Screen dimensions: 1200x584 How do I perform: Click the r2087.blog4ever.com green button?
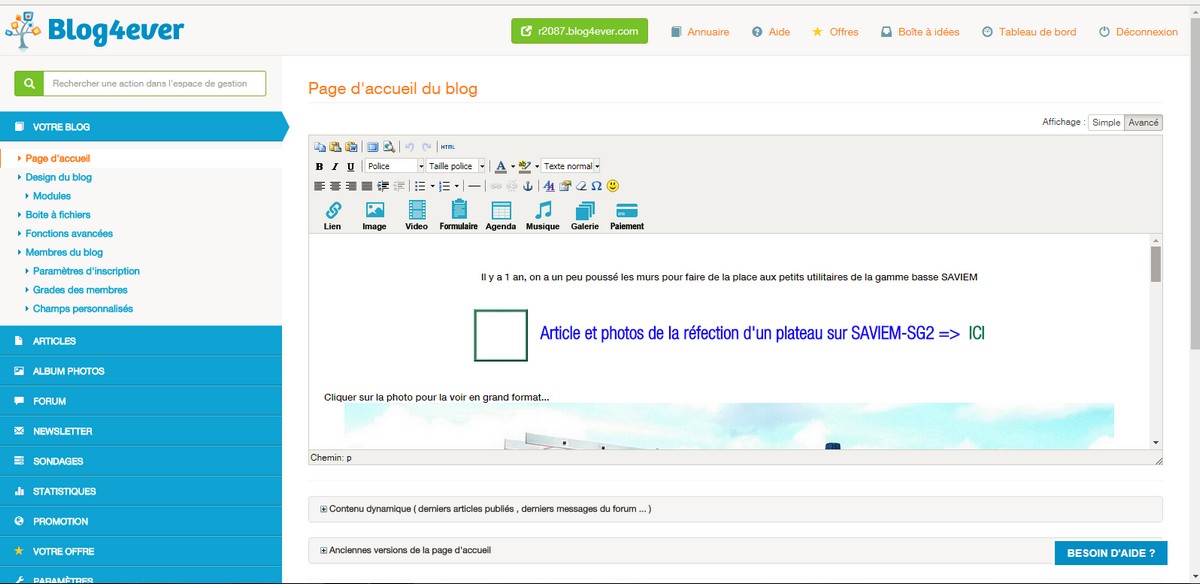[579, 31]
